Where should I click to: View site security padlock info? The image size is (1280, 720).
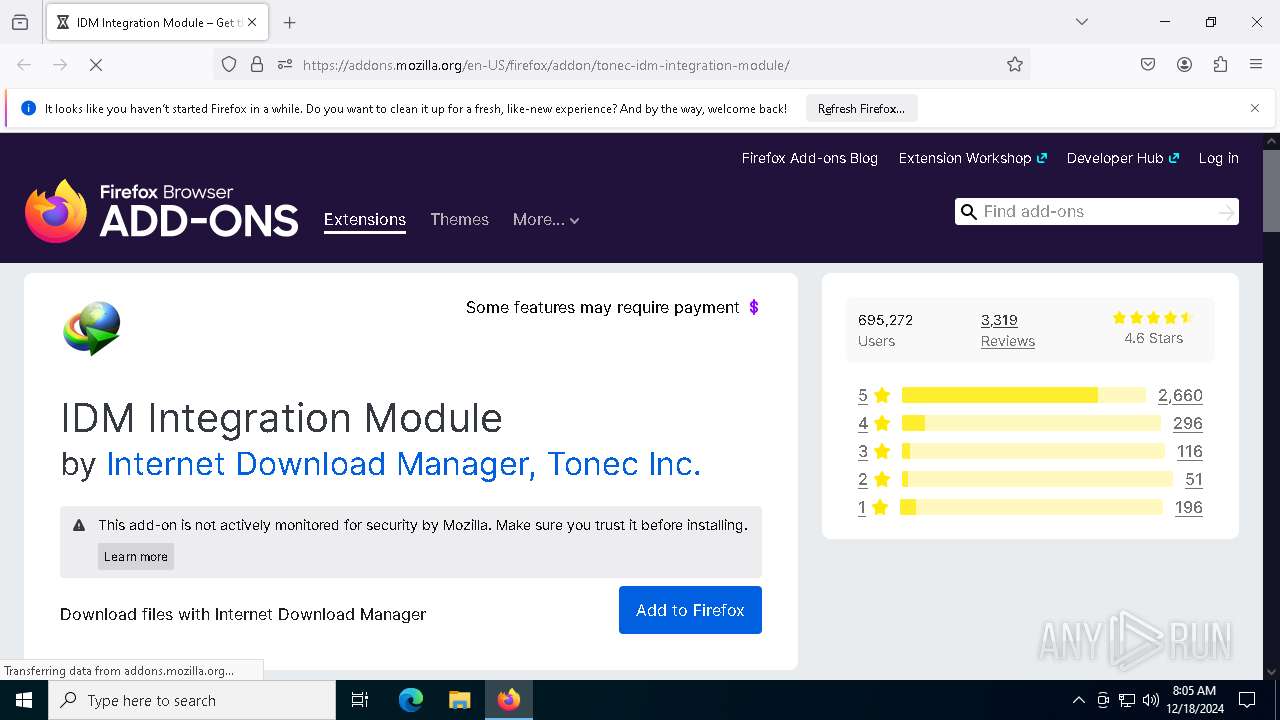click(x=257, y=65)
